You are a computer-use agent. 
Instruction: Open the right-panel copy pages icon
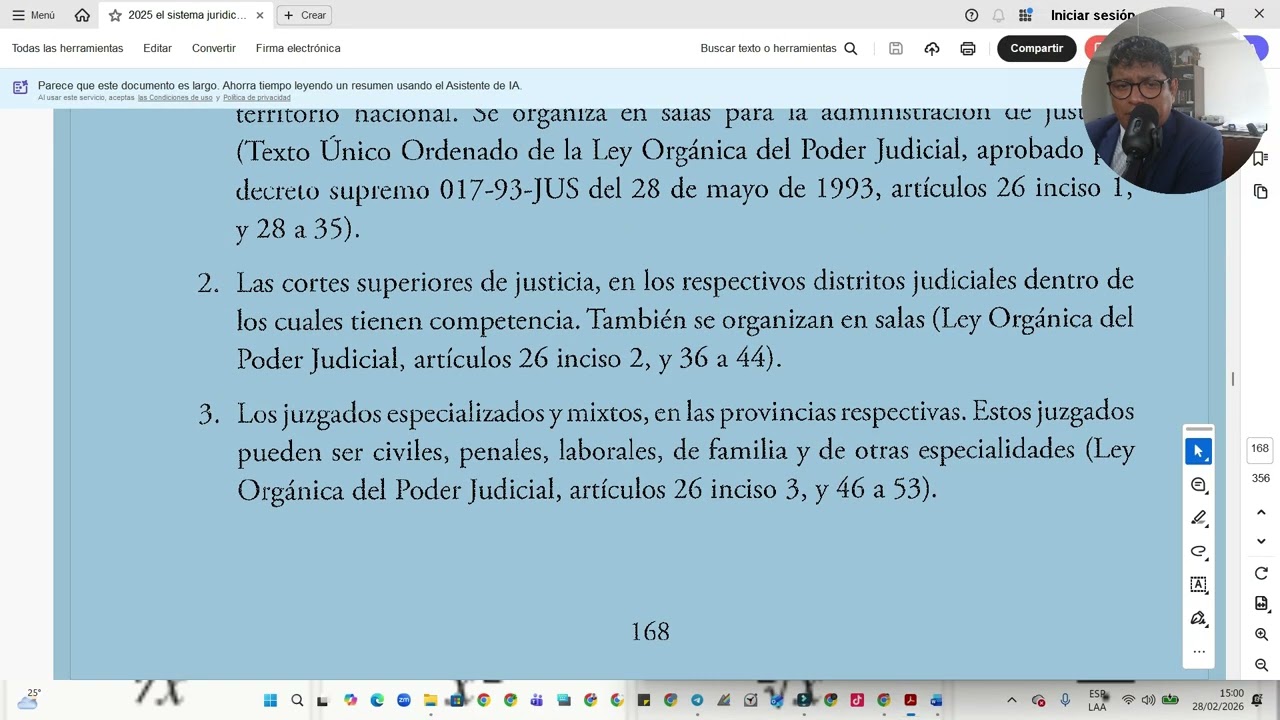click(x=1260, y=191)
